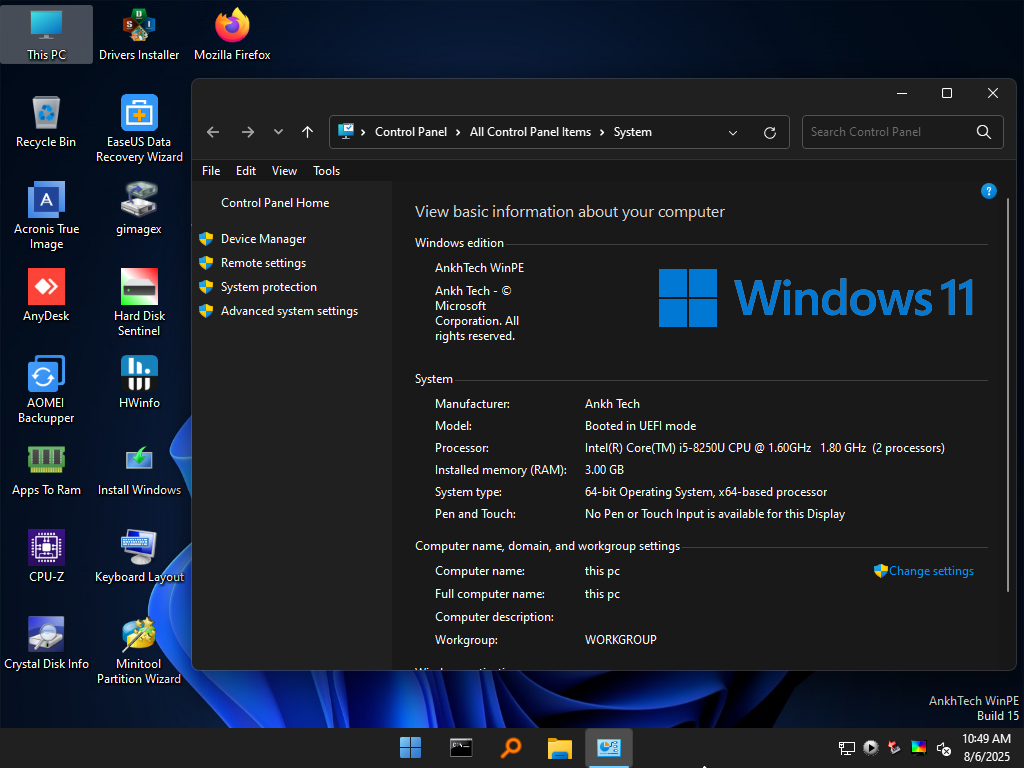This screenshot has width=1024, height=768.
Task: Open the File menu
Action: coord(211,171)
